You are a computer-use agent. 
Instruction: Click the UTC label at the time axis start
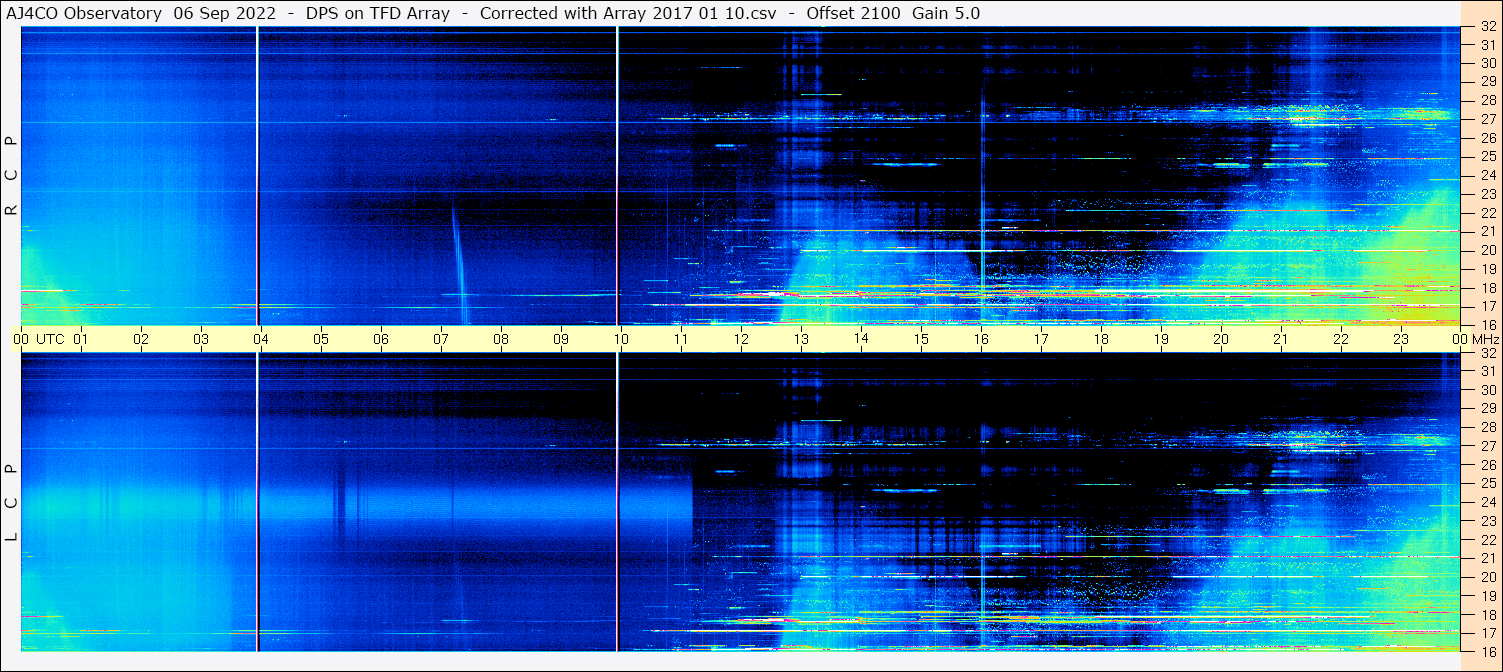51,339
